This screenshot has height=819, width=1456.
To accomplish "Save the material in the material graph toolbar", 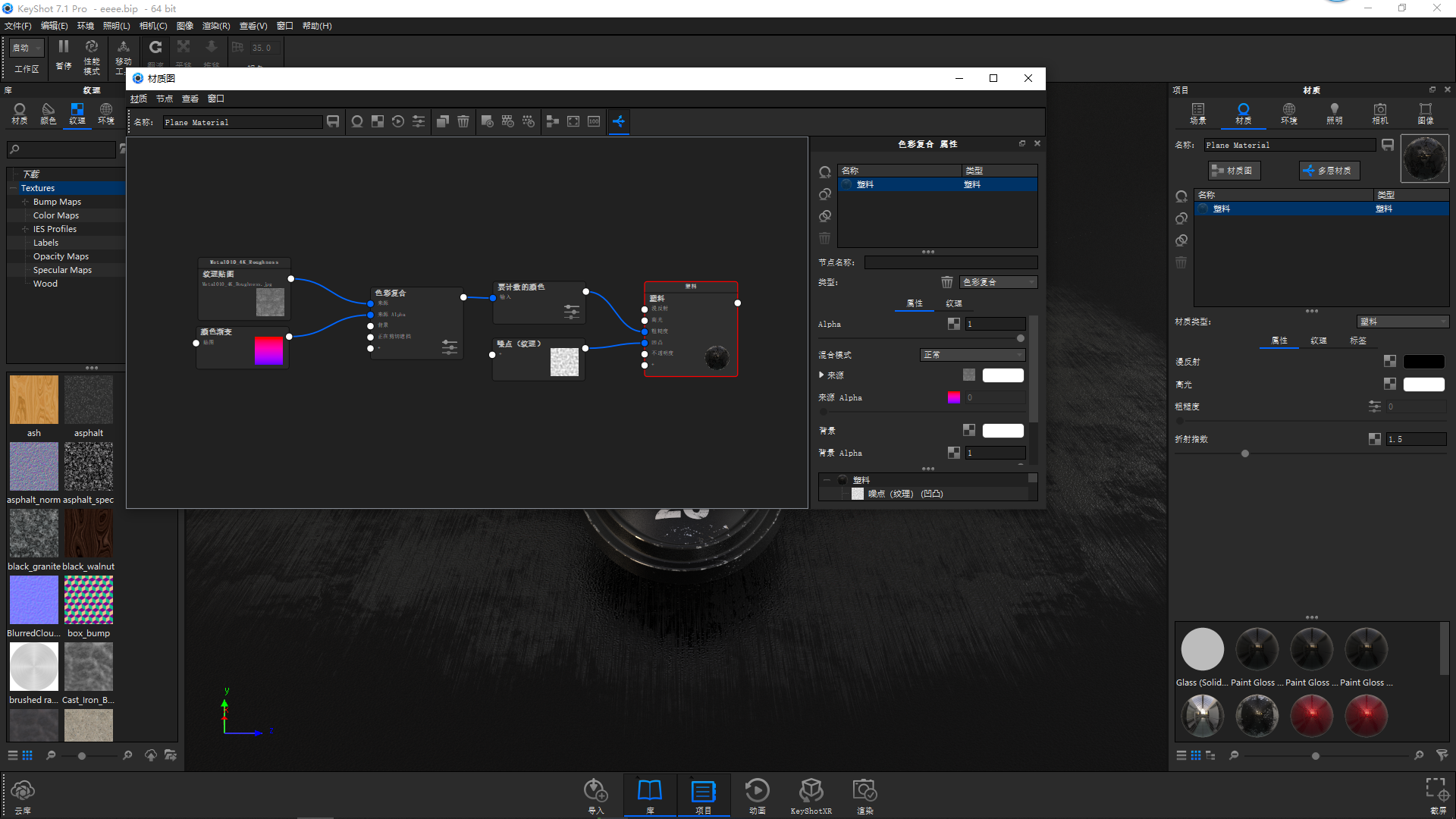I will (334, 121).
